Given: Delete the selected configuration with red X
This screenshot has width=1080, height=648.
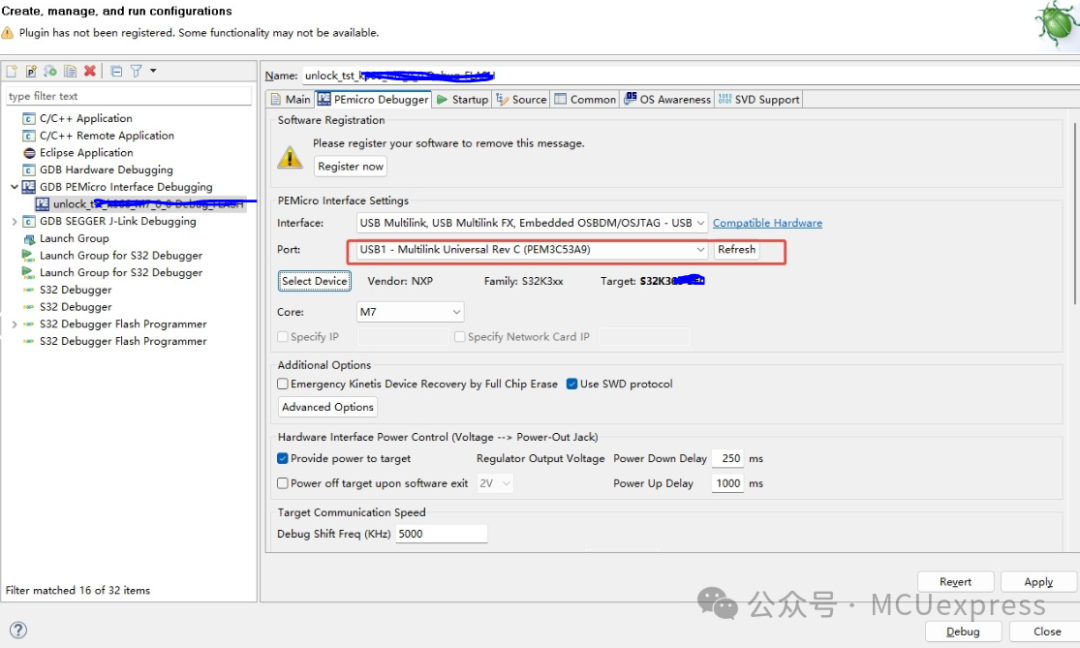Looking at the screenshot, I should (x=90, y=71).
